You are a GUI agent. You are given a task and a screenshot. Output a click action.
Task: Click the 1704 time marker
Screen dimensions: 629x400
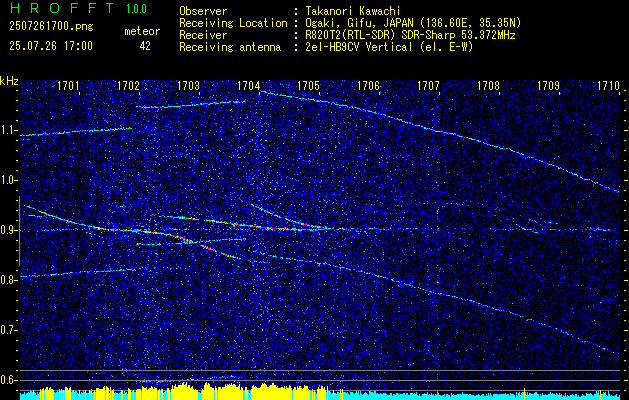[x=248, y=86]
